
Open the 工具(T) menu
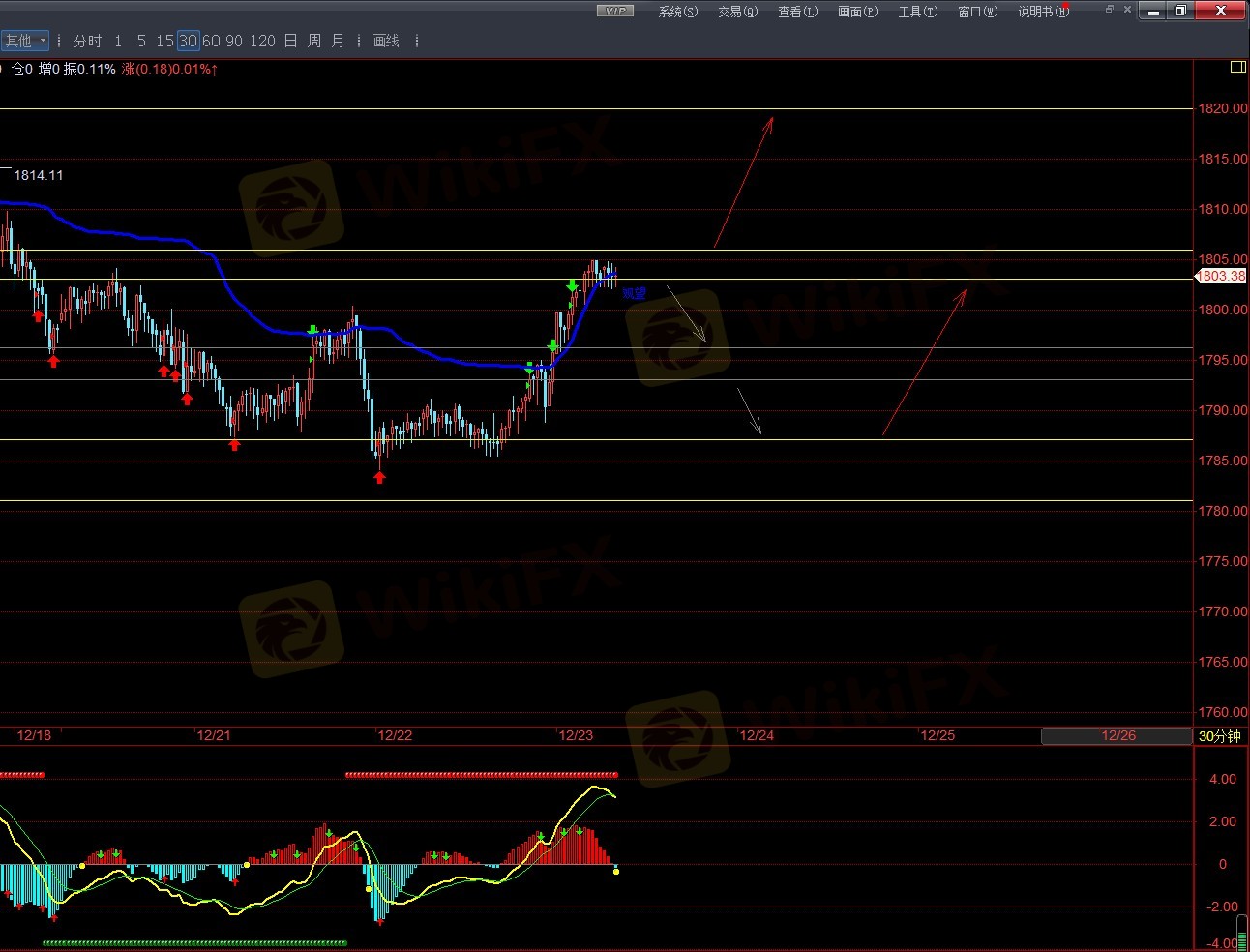(917, 12)
